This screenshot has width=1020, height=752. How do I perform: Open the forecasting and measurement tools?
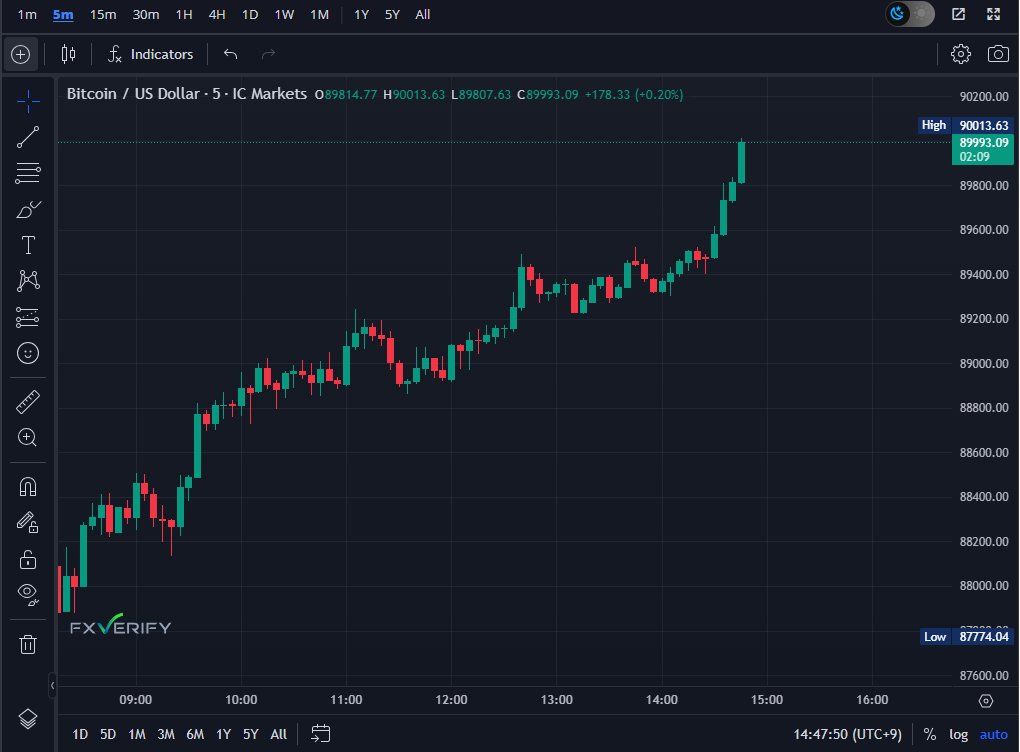[x=28, y=317]
